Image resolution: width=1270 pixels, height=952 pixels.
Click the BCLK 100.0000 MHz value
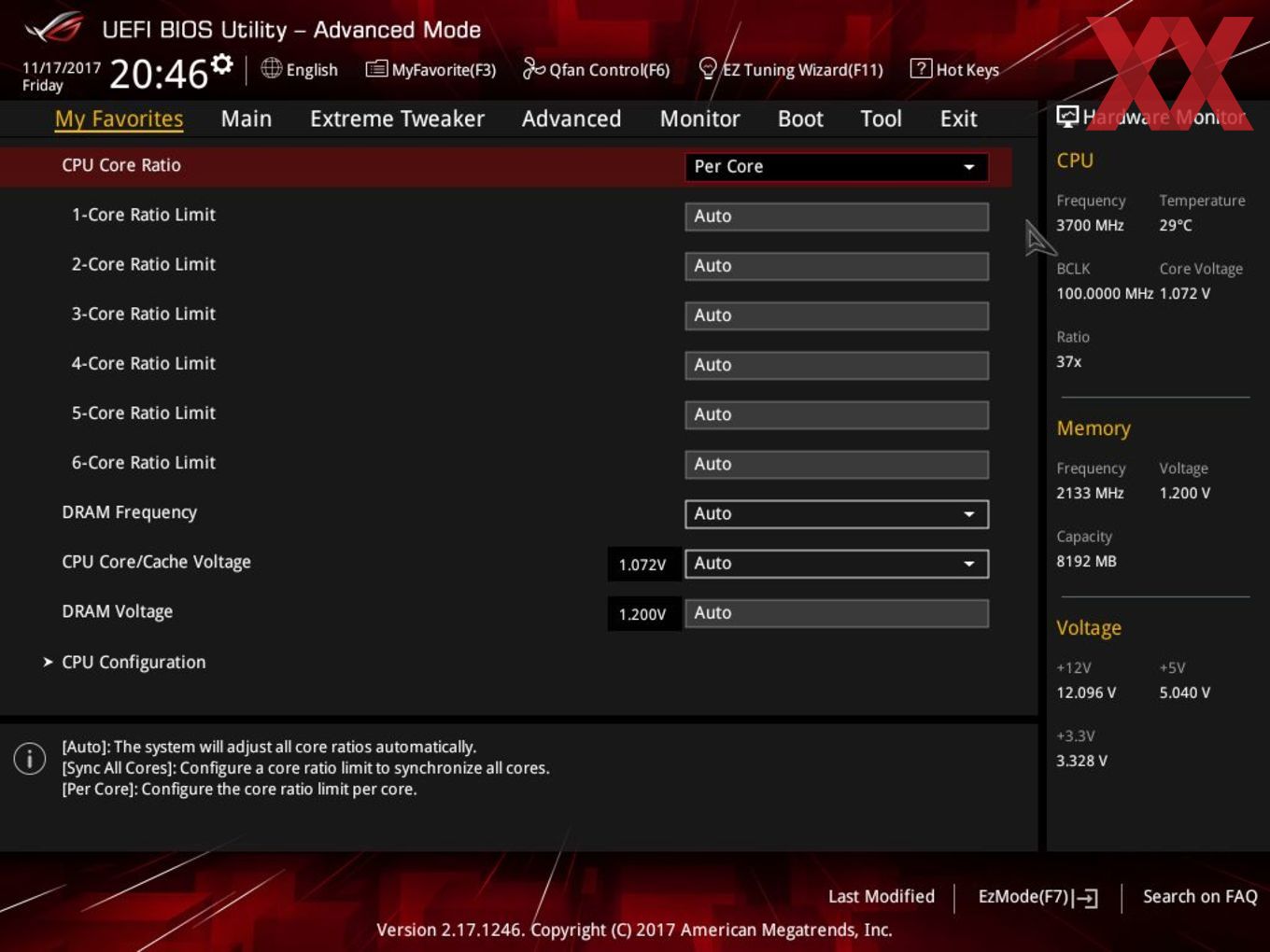(x=1105, y=293)
